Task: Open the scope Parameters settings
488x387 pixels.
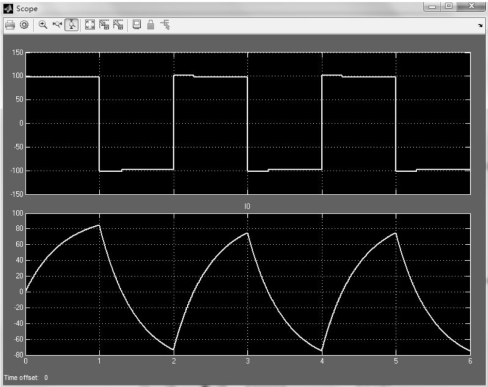Action: point(24,25)
